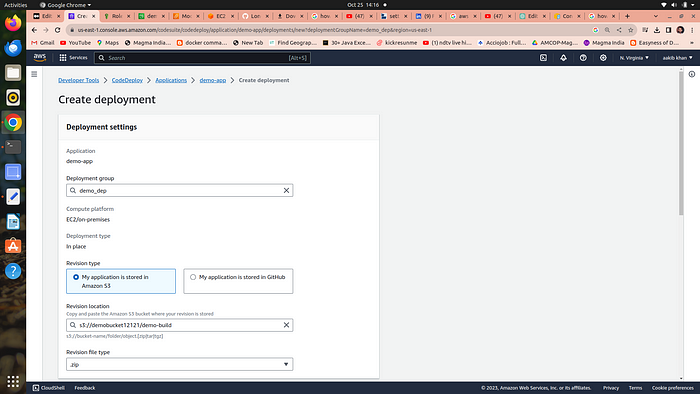Share this page from the address bar icon

pos(619,30)
